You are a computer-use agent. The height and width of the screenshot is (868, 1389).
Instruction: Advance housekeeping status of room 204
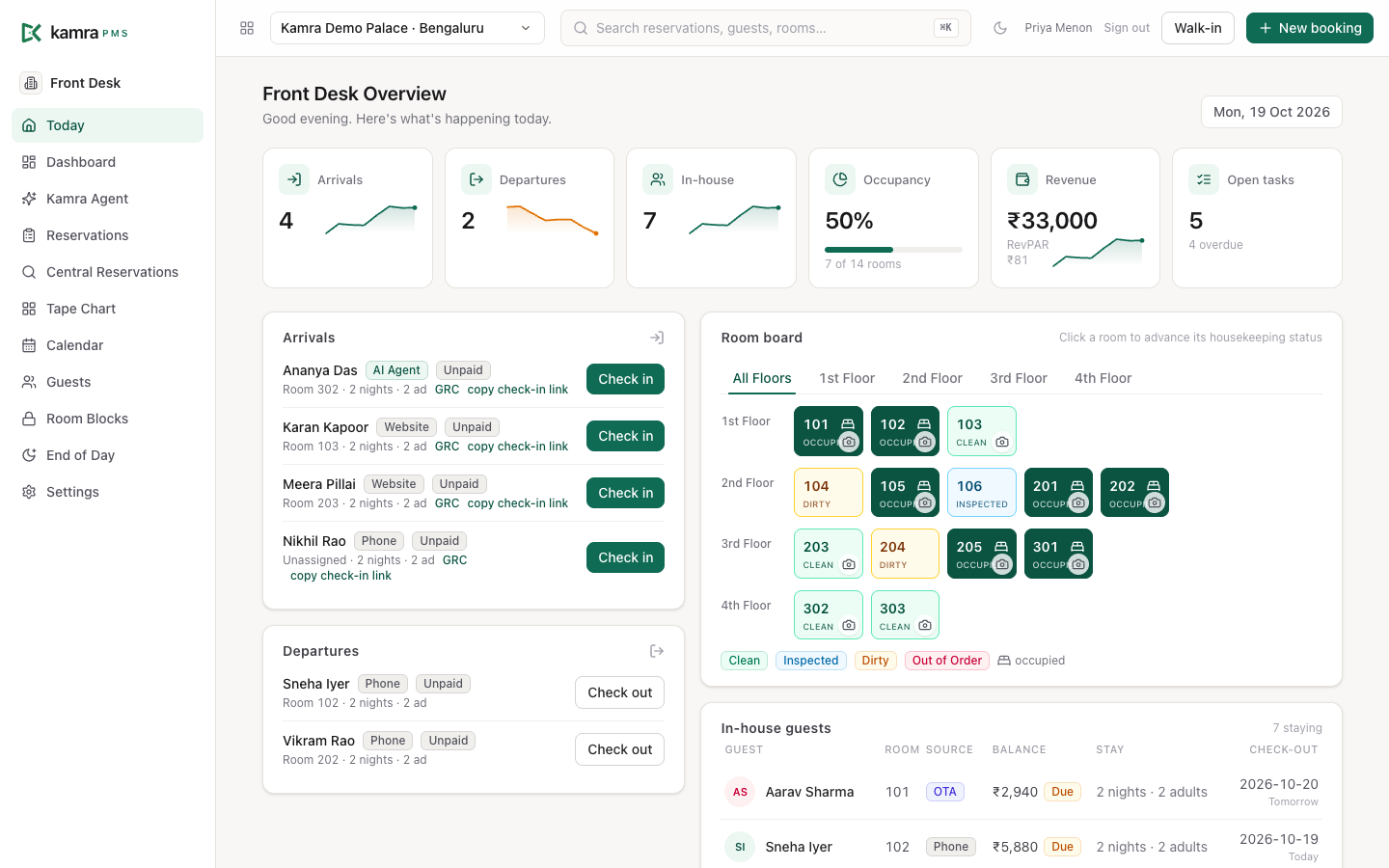pyautogui.click(x=905, y=554)
